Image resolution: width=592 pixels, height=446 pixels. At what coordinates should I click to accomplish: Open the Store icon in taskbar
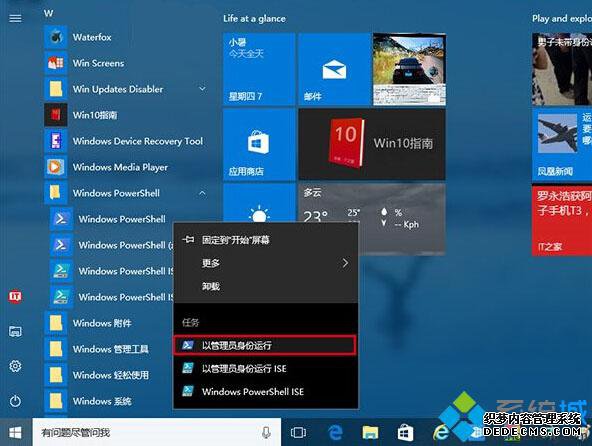click(405, 432)
